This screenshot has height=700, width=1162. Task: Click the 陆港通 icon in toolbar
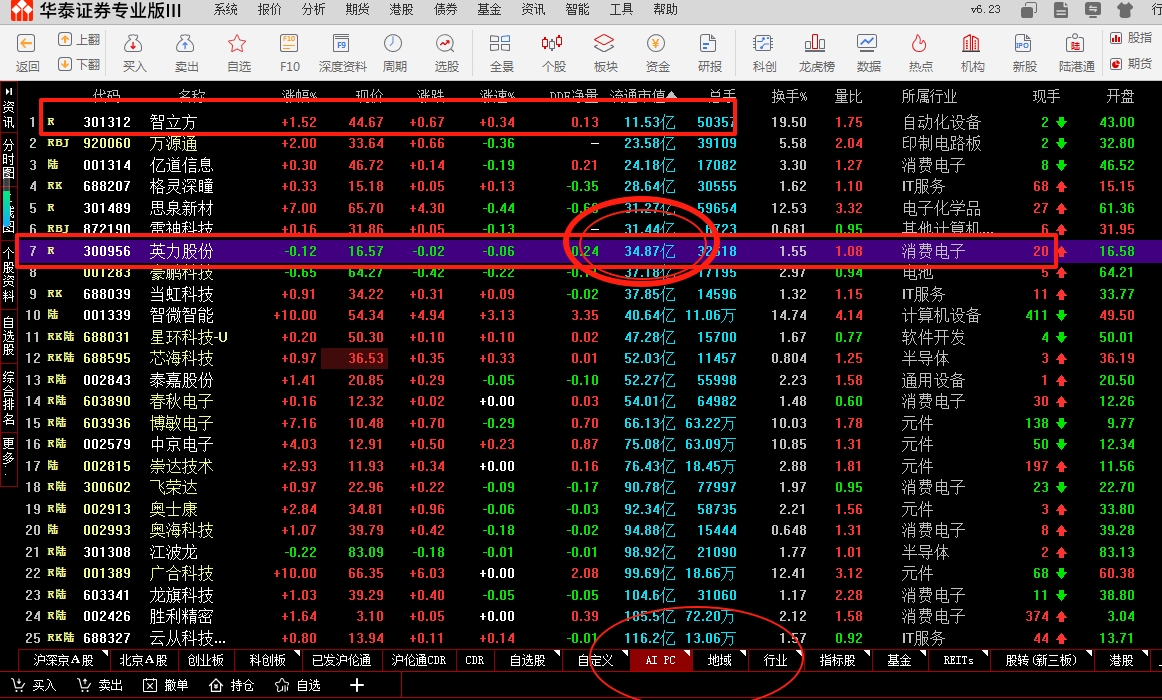1075,44
